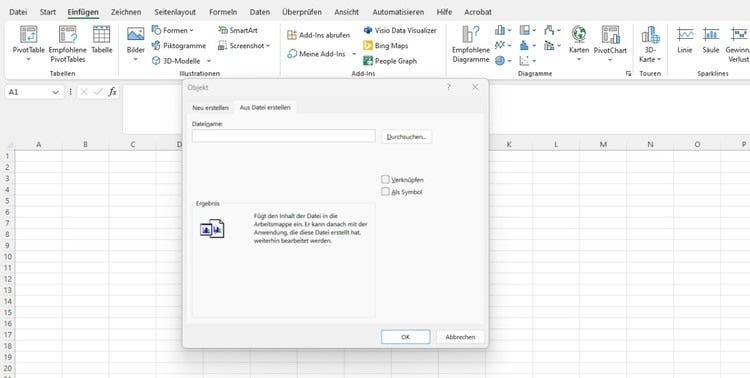
Task: Enable the Verknüpfen checkbox
Action: (386, 179)
